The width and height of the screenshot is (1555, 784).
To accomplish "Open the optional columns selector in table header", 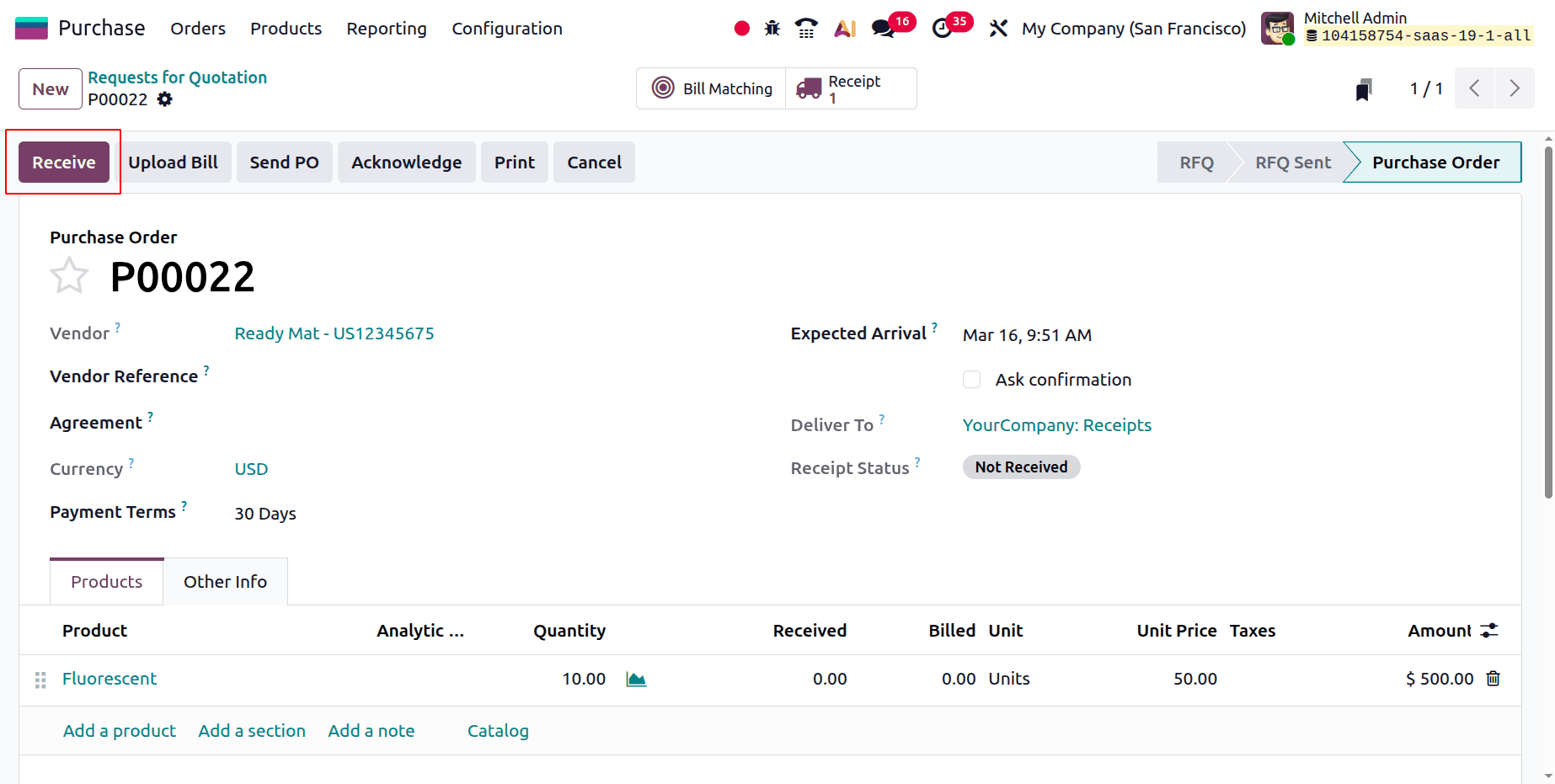I will click(1489, 630).
